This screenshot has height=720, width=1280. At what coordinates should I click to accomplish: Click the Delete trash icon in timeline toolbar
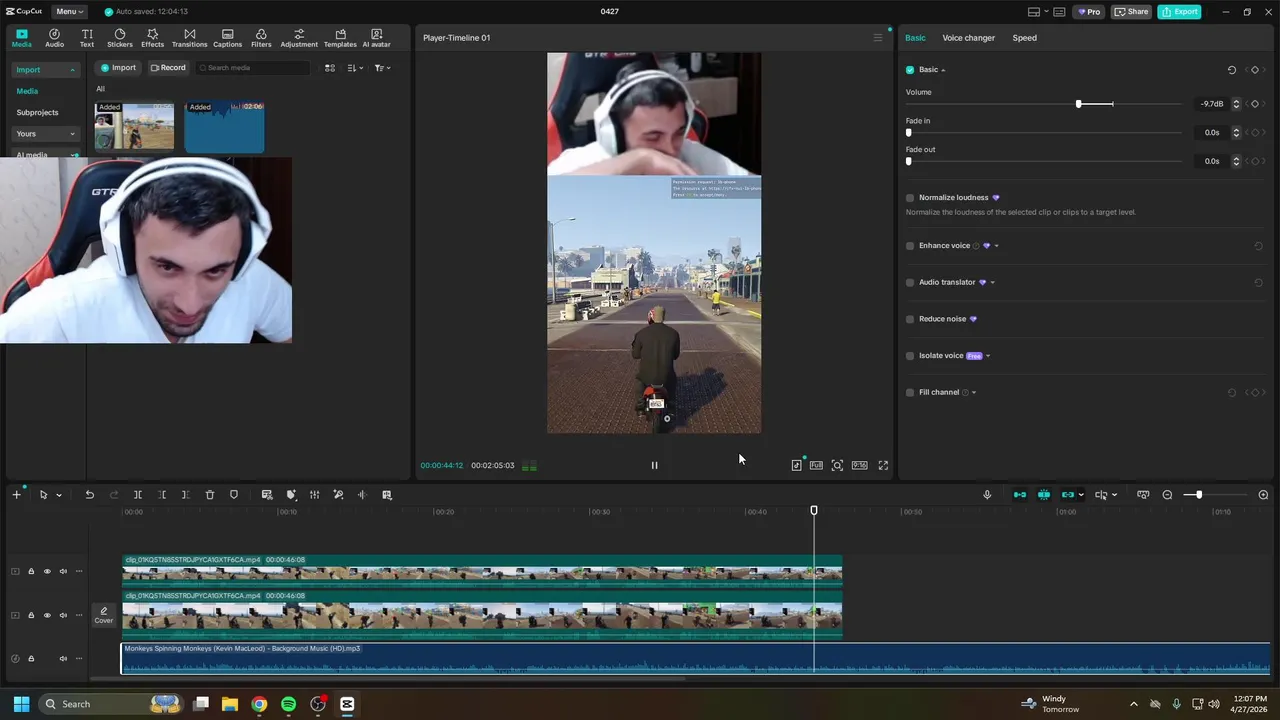click(209, 495)
